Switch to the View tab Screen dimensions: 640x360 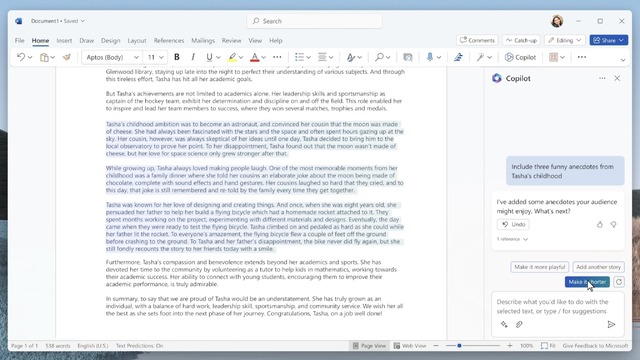click(x=255, y=40)
